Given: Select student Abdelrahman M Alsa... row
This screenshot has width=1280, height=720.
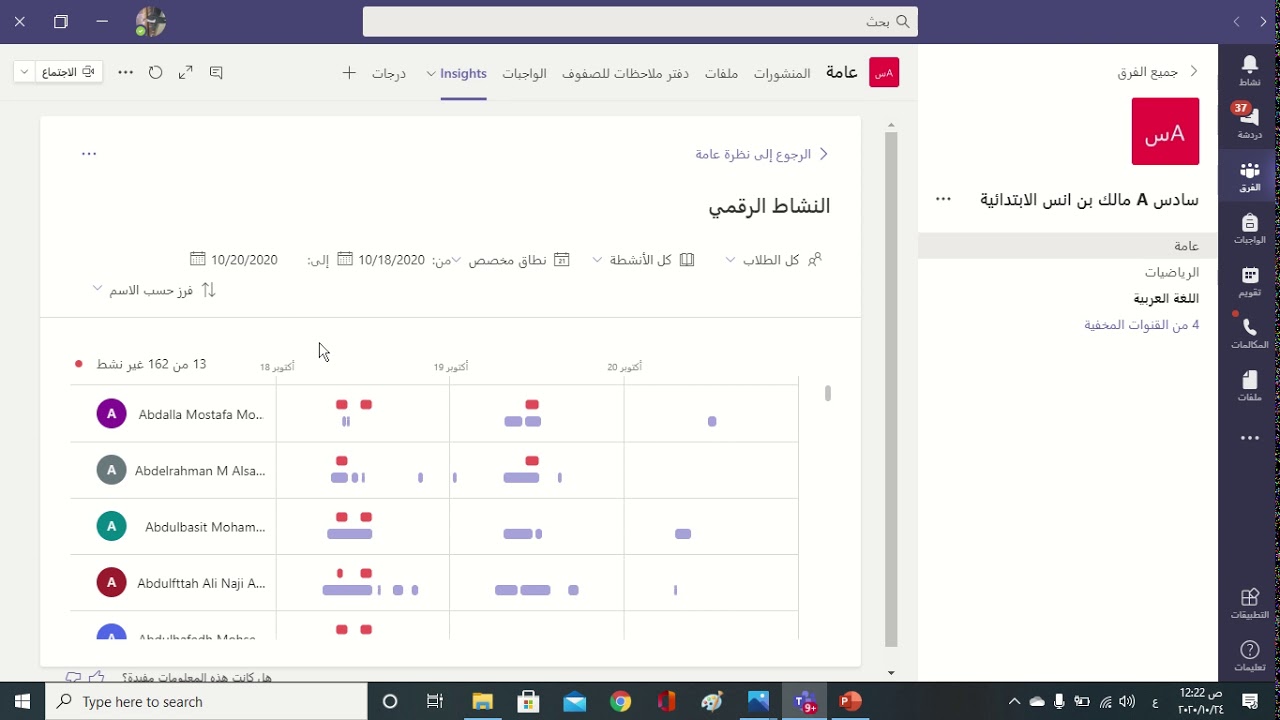Looking at the screenshot, I should click(434, 470).
